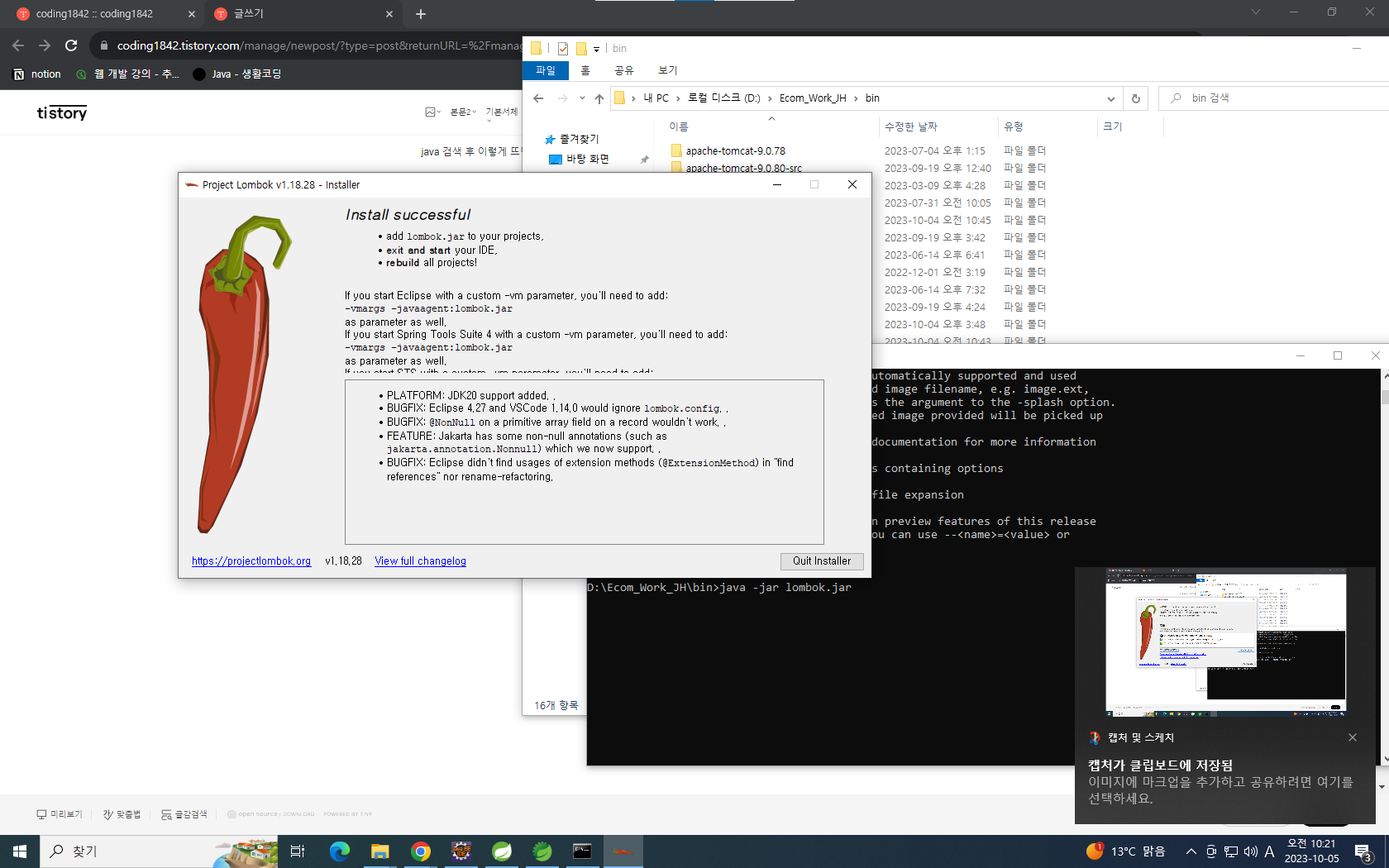Click 글감검색 button in editor footer
Image resolution: width=1389 pixels, height=868 pixels.
pos(184,814)
